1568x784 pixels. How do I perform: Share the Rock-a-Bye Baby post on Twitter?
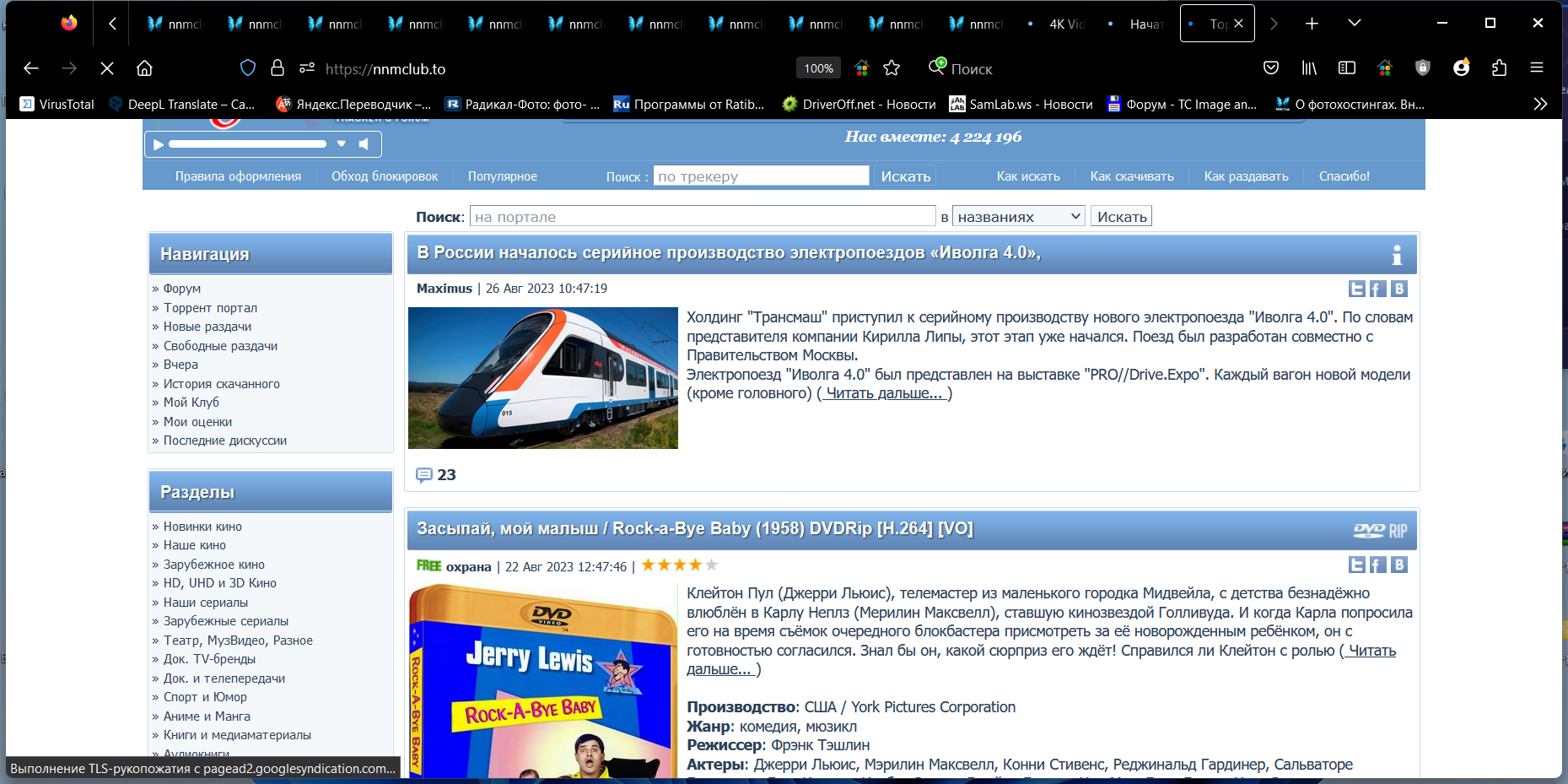(1356, 565)
